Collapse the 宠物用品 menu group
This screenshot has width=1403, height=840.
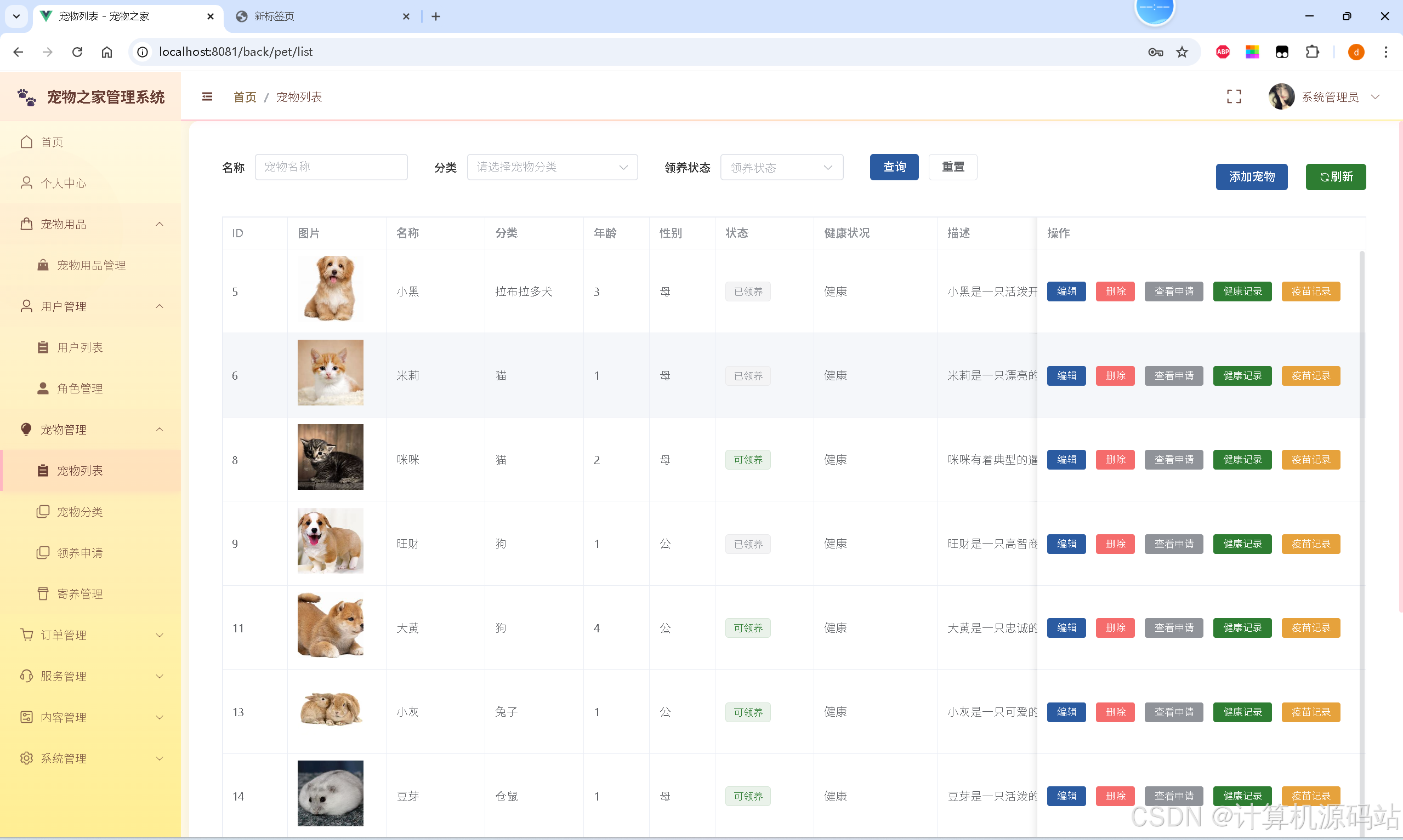[90, 224]
